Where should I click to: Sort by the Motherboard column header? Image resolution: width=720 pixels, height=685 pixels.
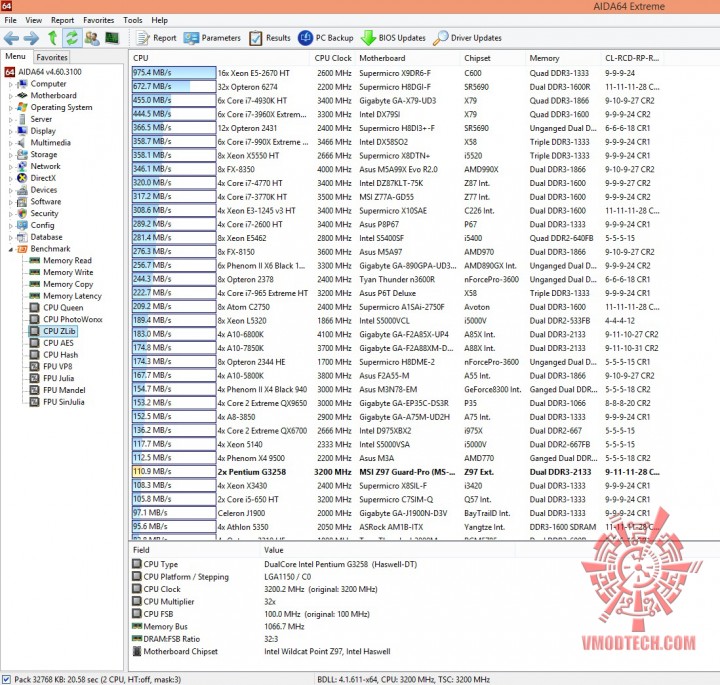[x=407, y=58]
